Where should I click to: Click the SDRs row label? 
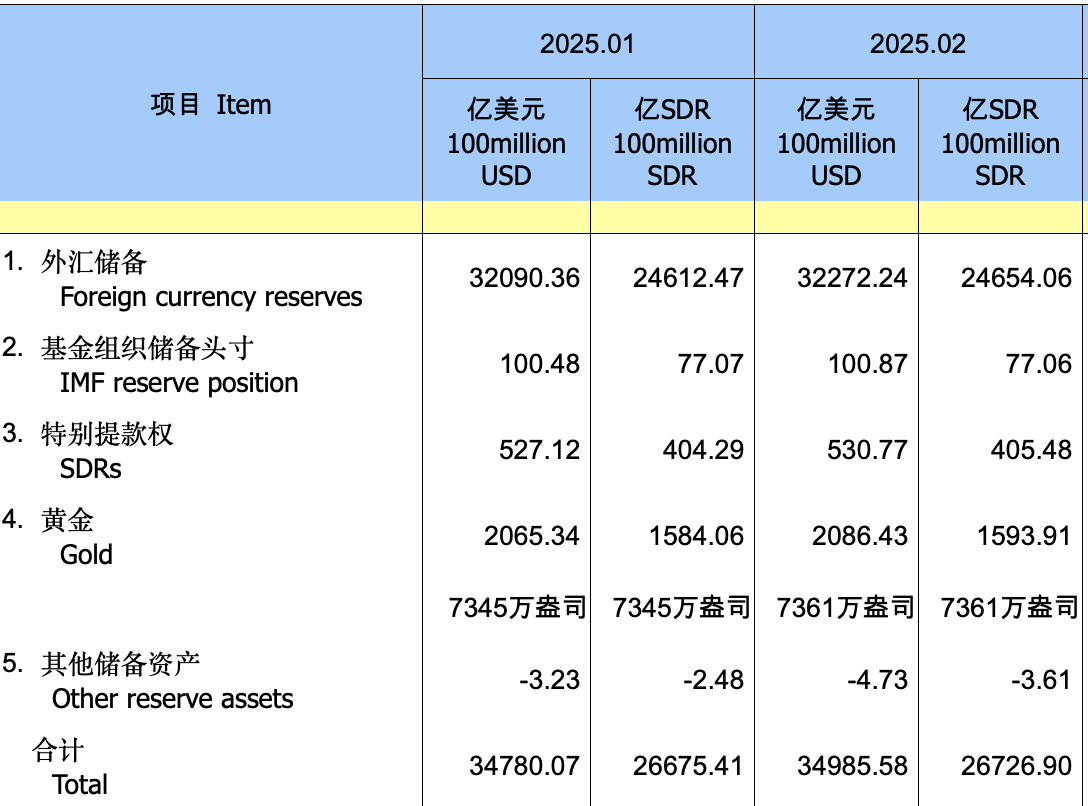coord(90,469)
